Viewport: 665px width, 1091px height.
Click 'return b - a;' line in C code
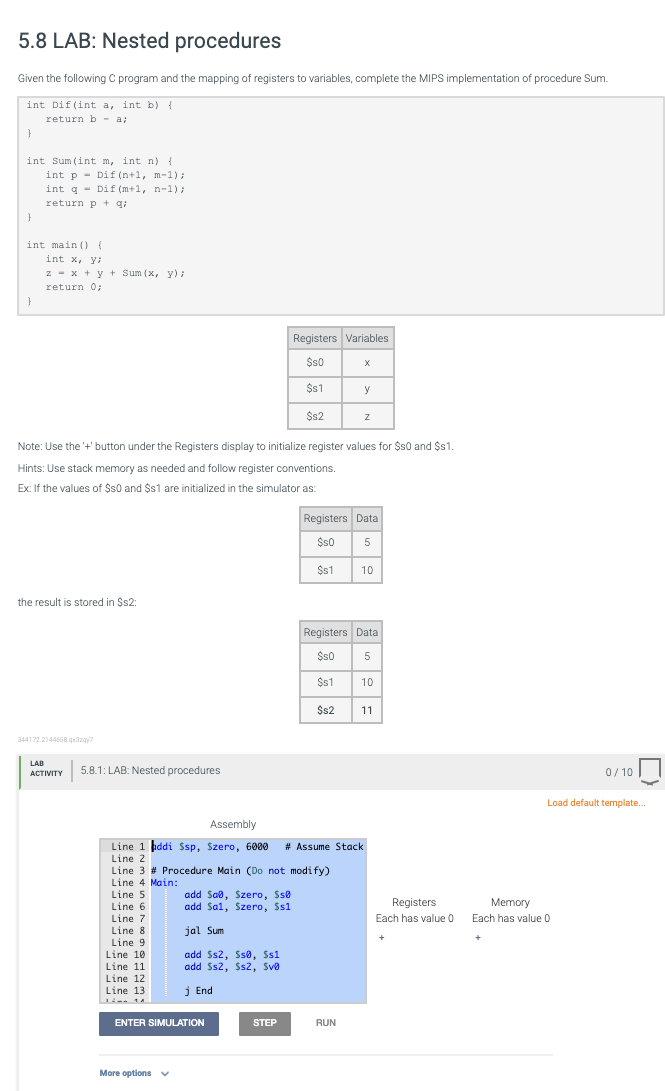point(86,119)
